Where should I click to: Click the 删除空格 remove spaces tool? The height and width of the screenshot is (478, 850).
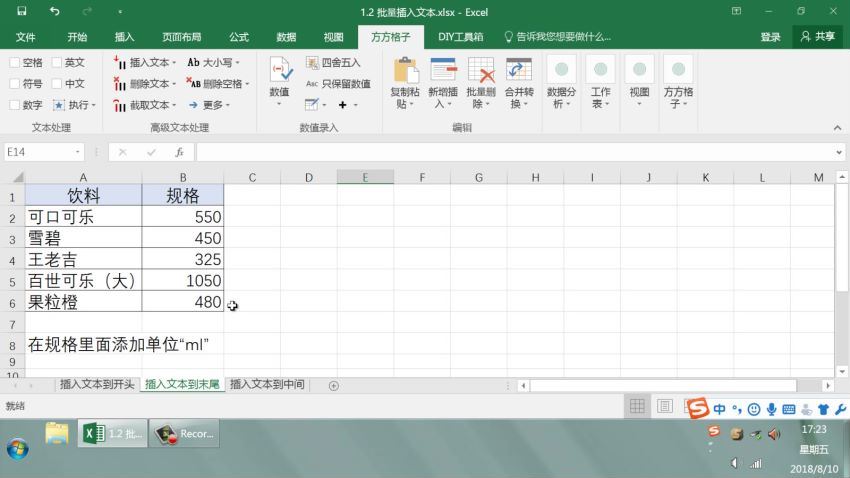point(217,84)
